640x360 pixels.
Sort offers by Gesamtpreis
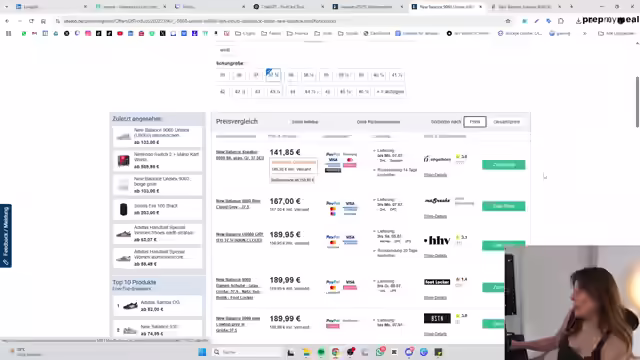click(507, 122)
